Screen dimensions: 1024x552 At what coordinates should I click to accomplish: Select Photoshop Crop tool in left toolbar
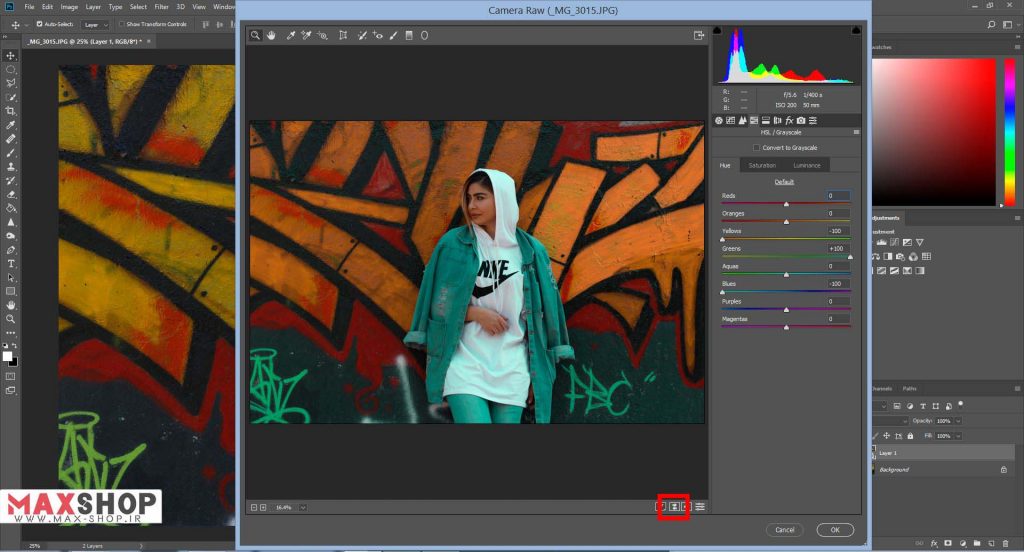tap(10, 111)
